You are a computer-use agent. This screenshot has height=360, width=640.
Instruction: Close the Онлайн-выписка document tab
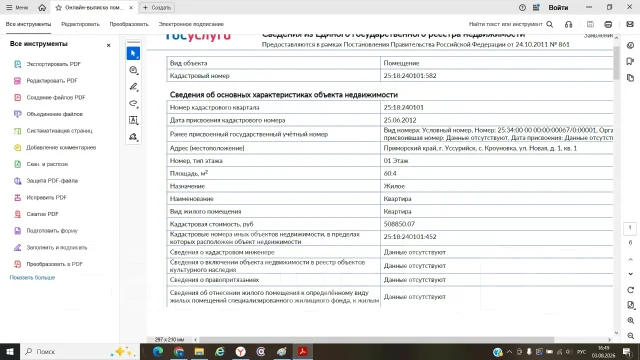131,8
